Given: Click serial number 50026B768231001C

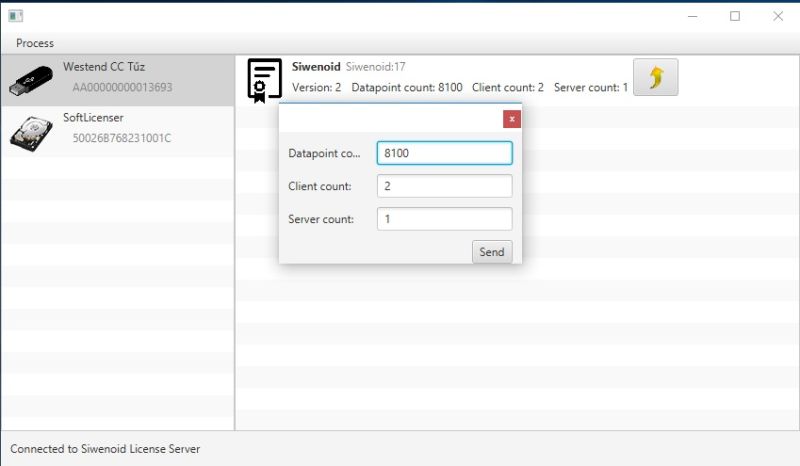Looking at the screenshot, I should coord(122,138).
